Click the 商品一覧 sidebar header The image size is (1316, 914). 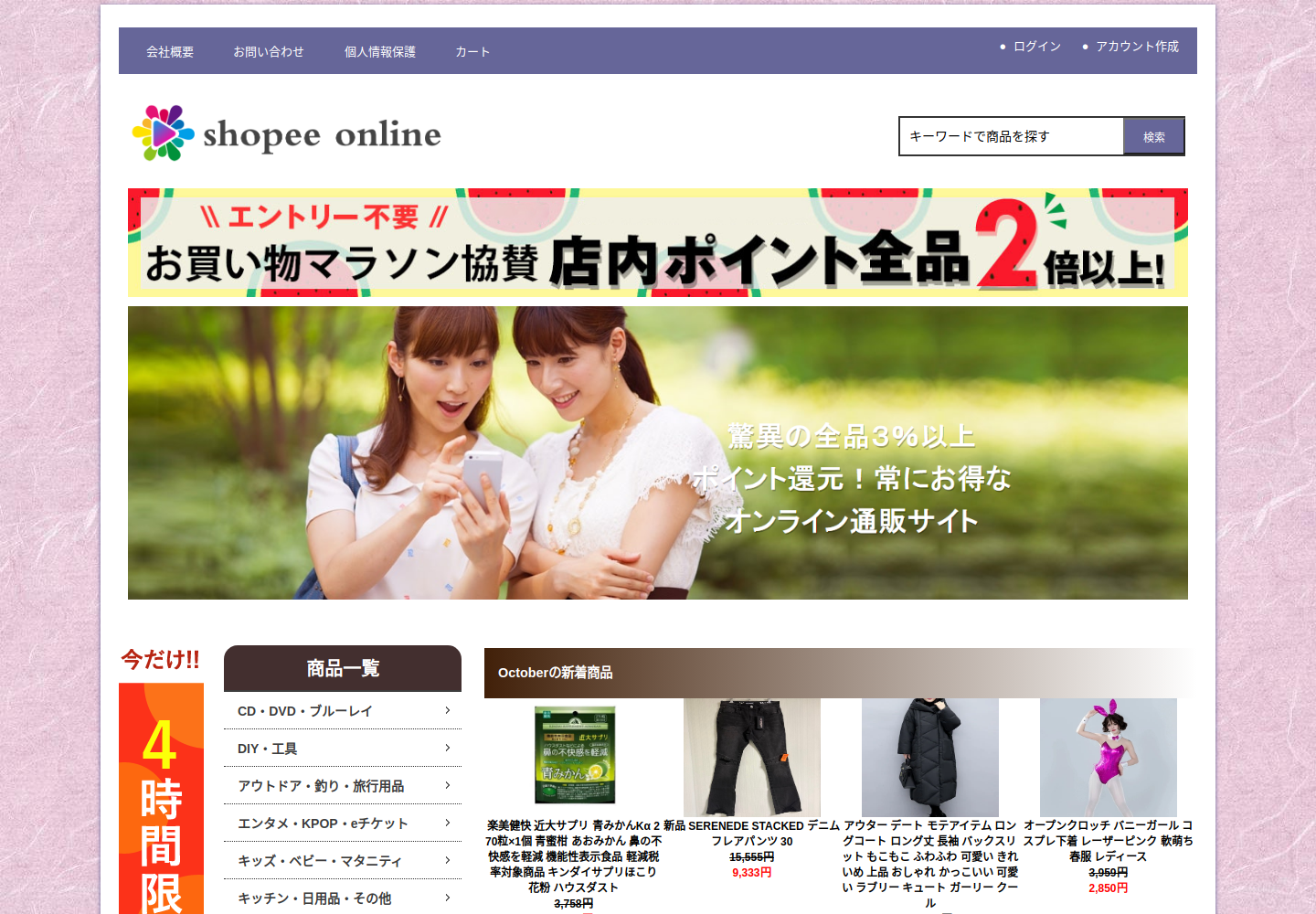tap(343, 668)
